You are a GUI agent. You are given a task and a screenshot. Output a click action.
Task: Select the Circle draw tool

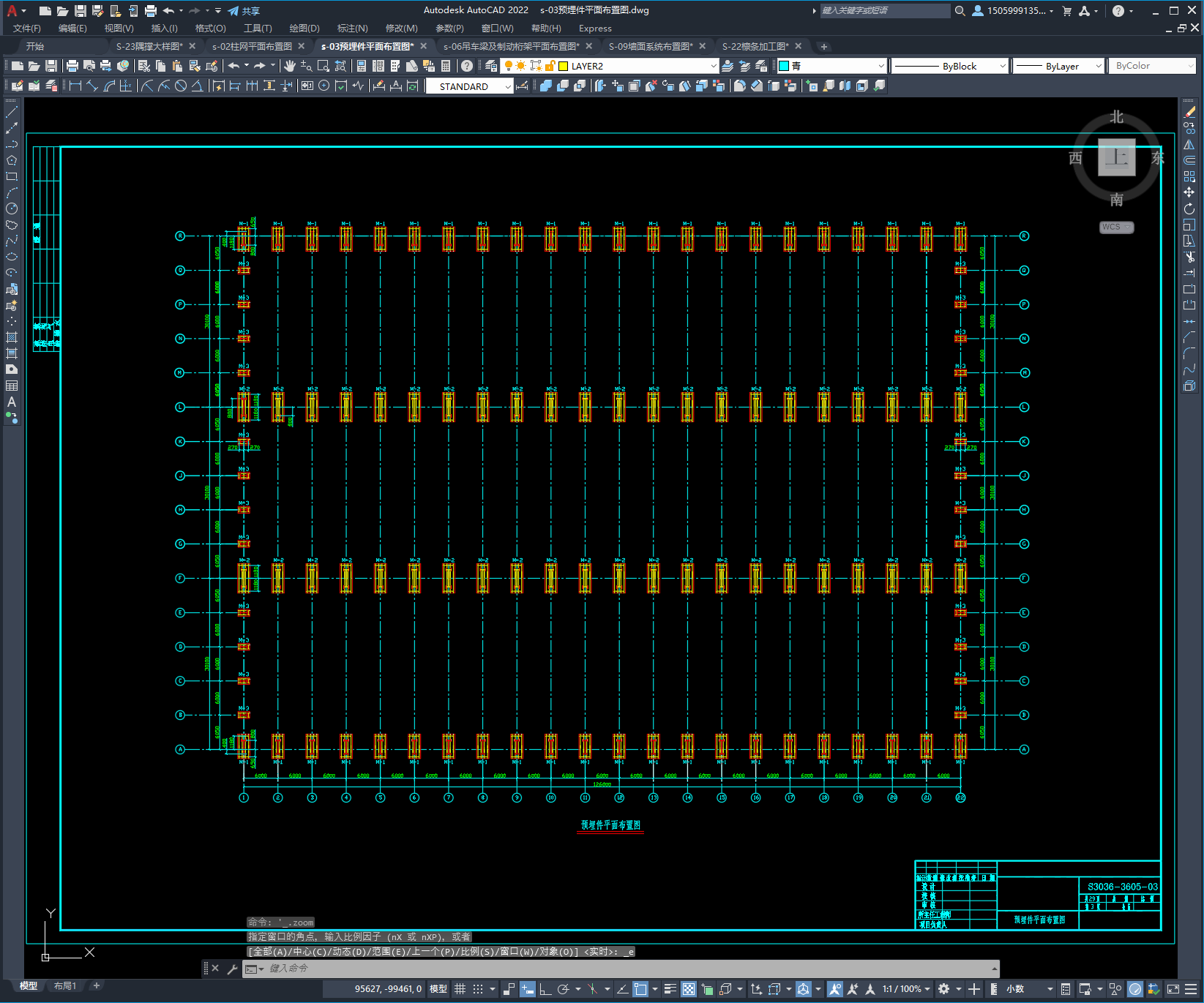pos(12,209)
